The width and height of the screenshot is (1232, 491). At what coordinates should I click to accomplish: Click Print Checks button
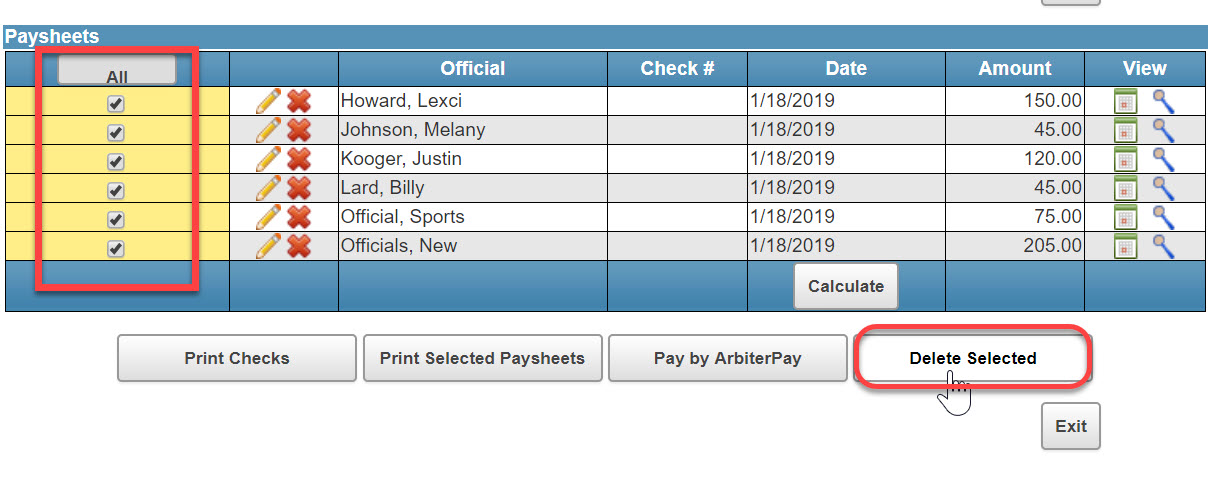(x=237, y=358)
